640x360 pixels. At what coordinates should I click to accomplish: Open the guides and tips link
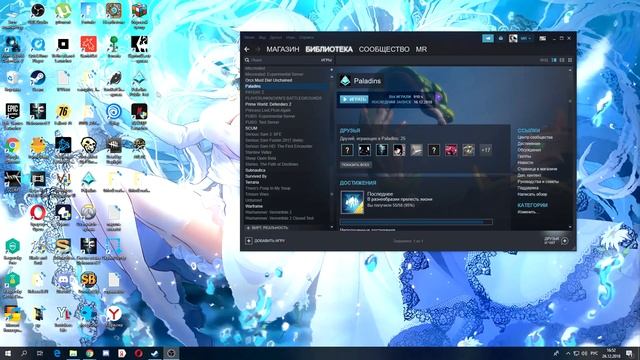(x=538, y=182)
